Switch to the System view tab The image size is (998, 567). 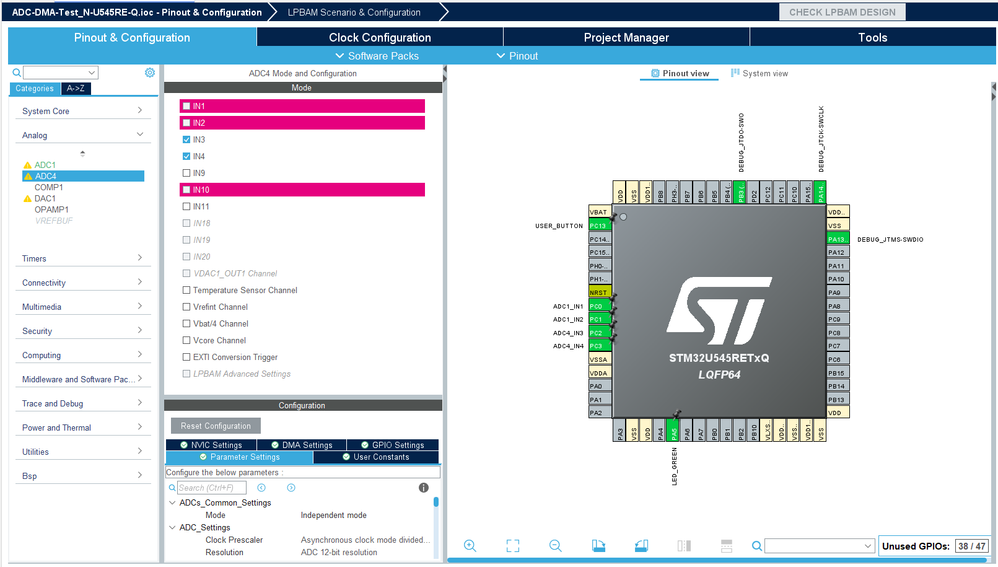pos(759,73)
